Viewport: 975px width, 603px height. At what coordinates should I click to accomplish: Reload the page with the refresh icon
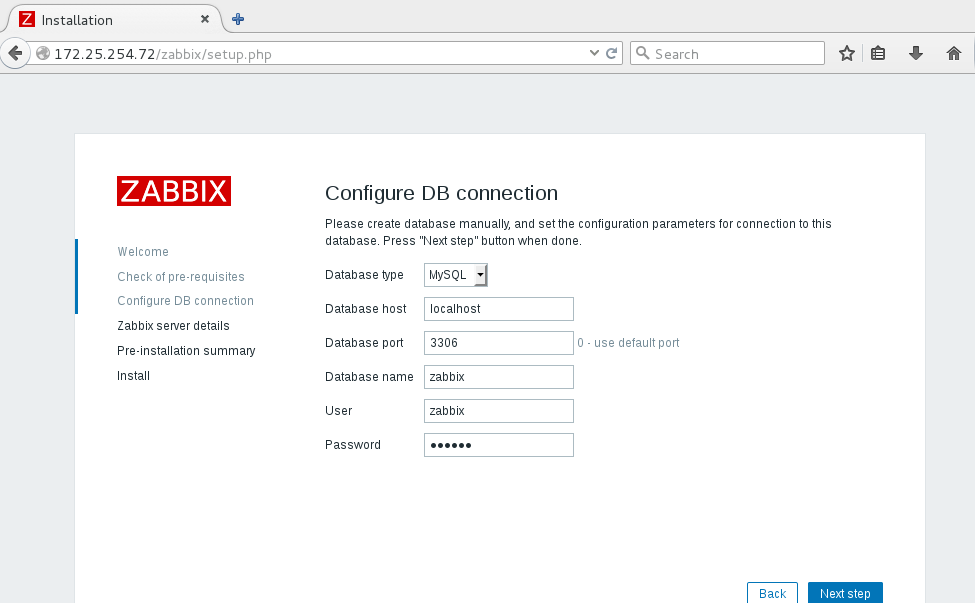click(x=611, y=53)
